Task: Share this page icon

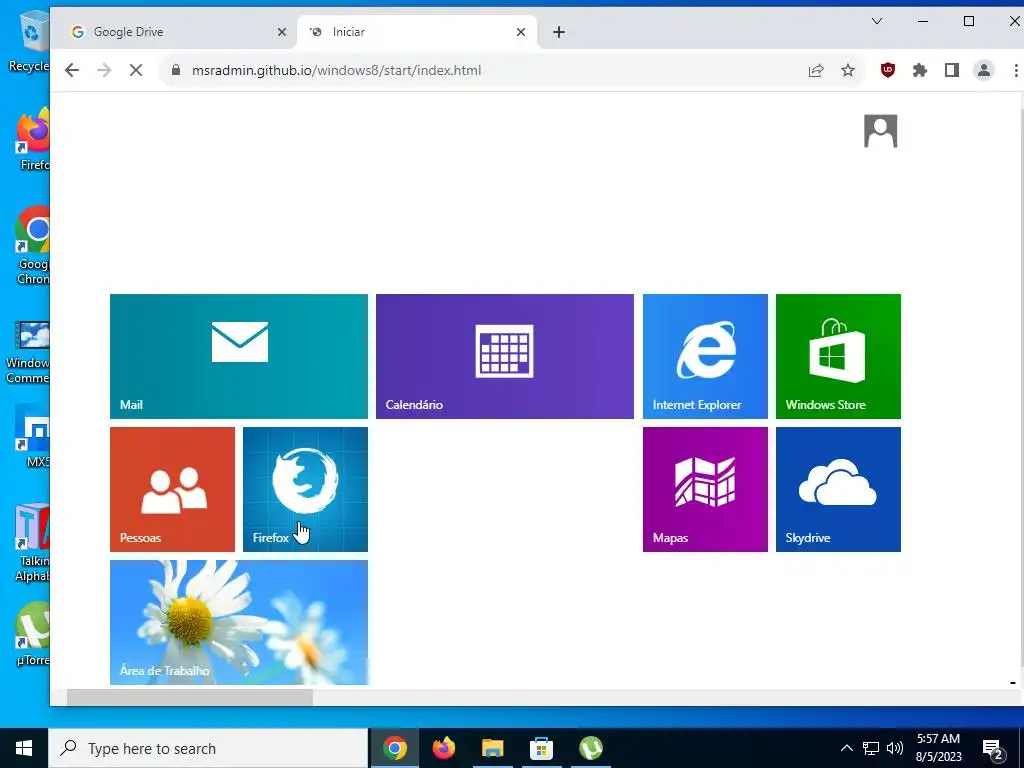Action: click(x=816, y=70)
